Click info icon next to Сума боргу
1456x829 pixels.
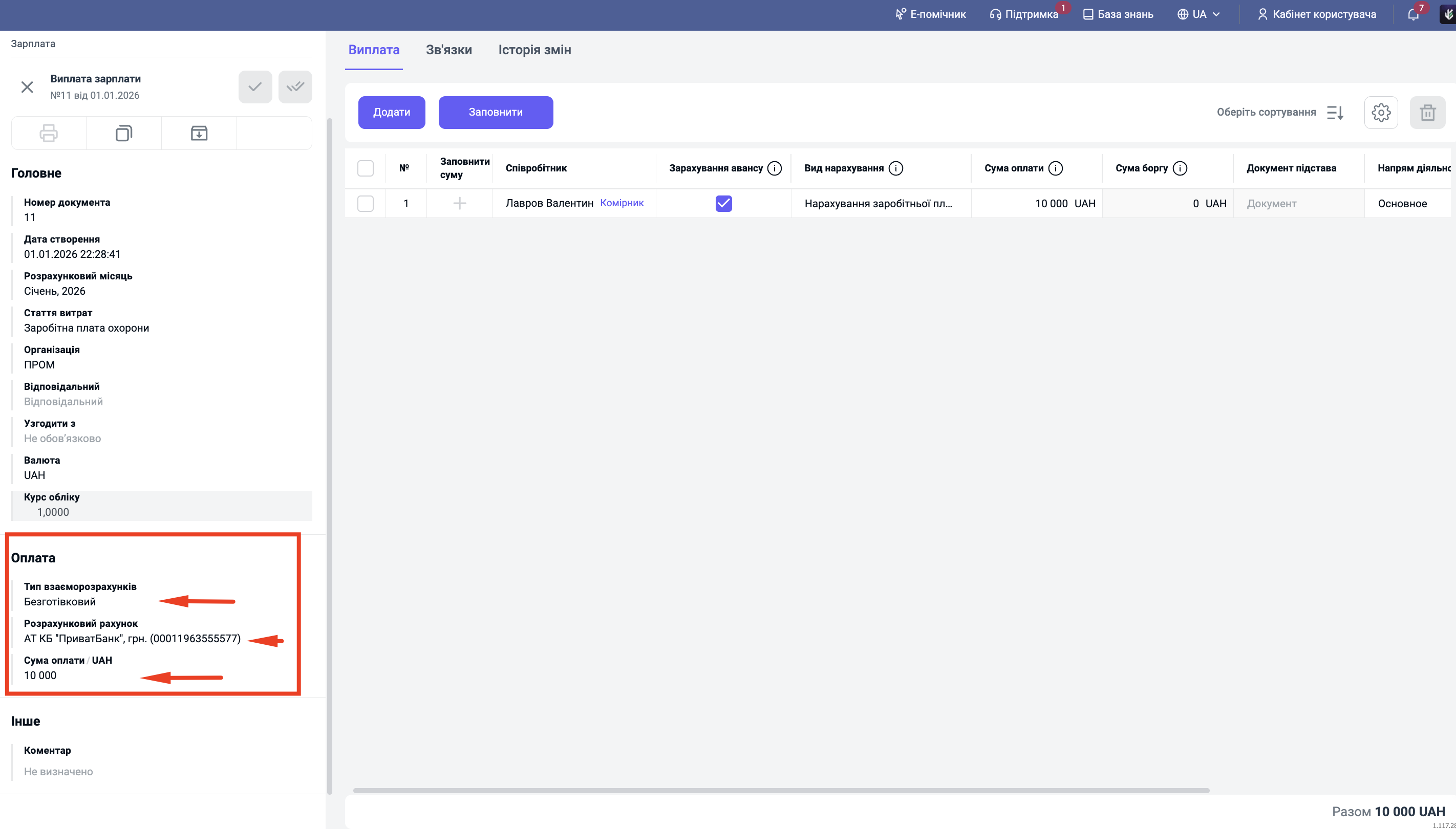pos(1180,168)
